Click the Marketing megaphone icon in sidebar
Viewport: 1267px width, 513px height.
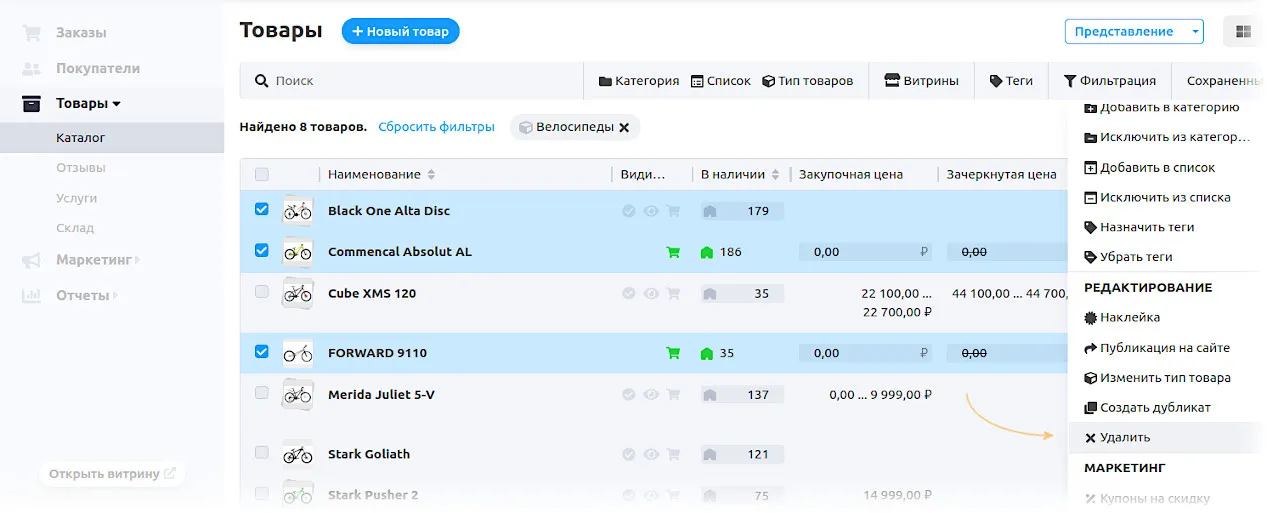click(x=32, y=260)
